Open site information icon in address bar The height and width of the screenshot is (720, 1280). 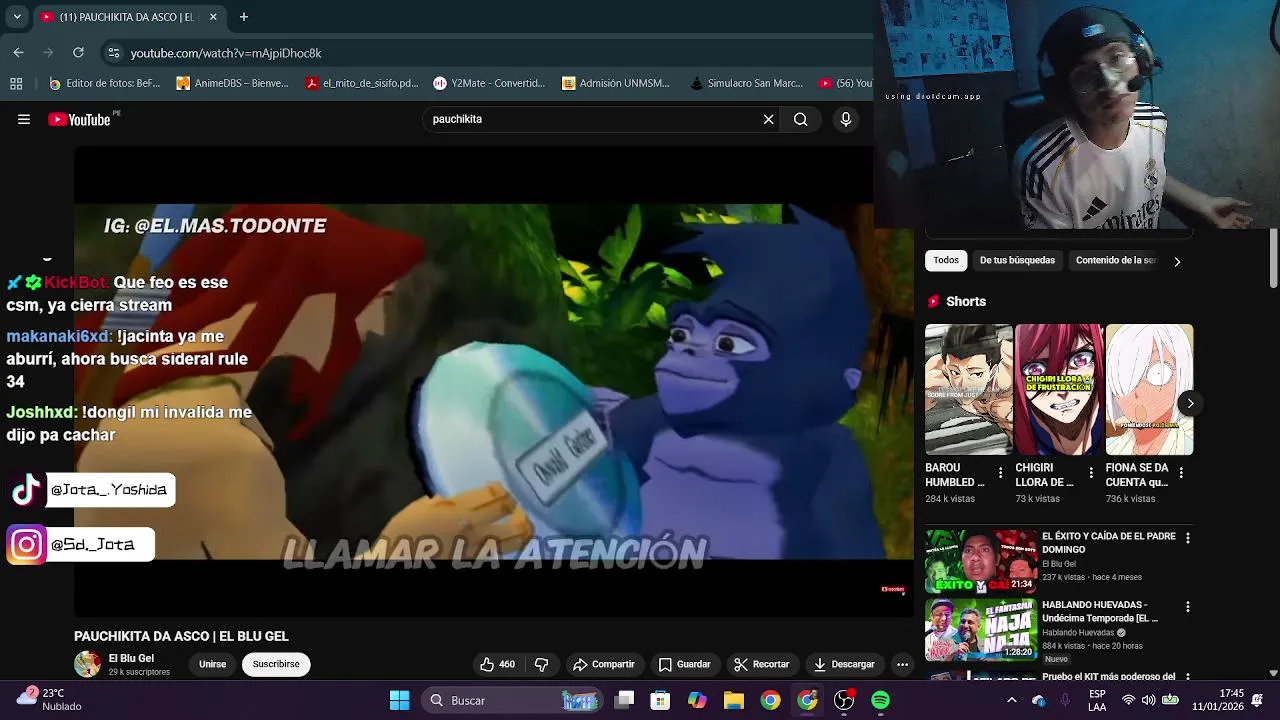[114, 53]
